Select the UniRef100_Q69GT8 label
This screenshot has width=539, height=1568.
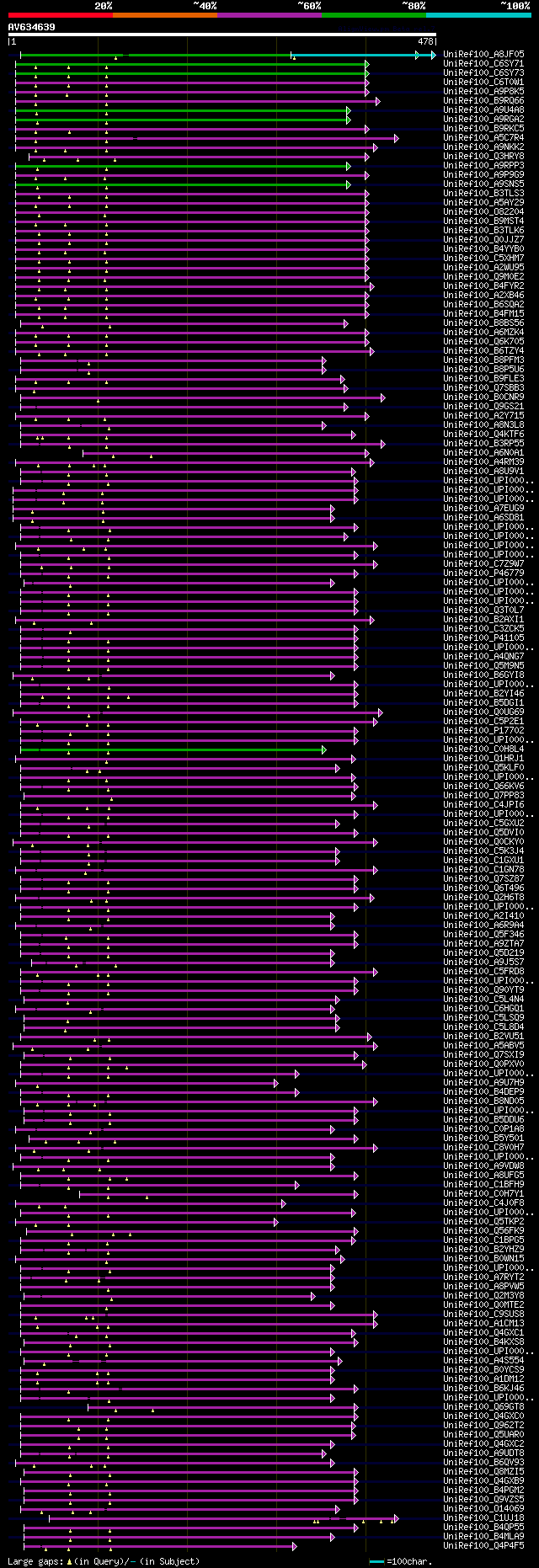pos(483,1406)
